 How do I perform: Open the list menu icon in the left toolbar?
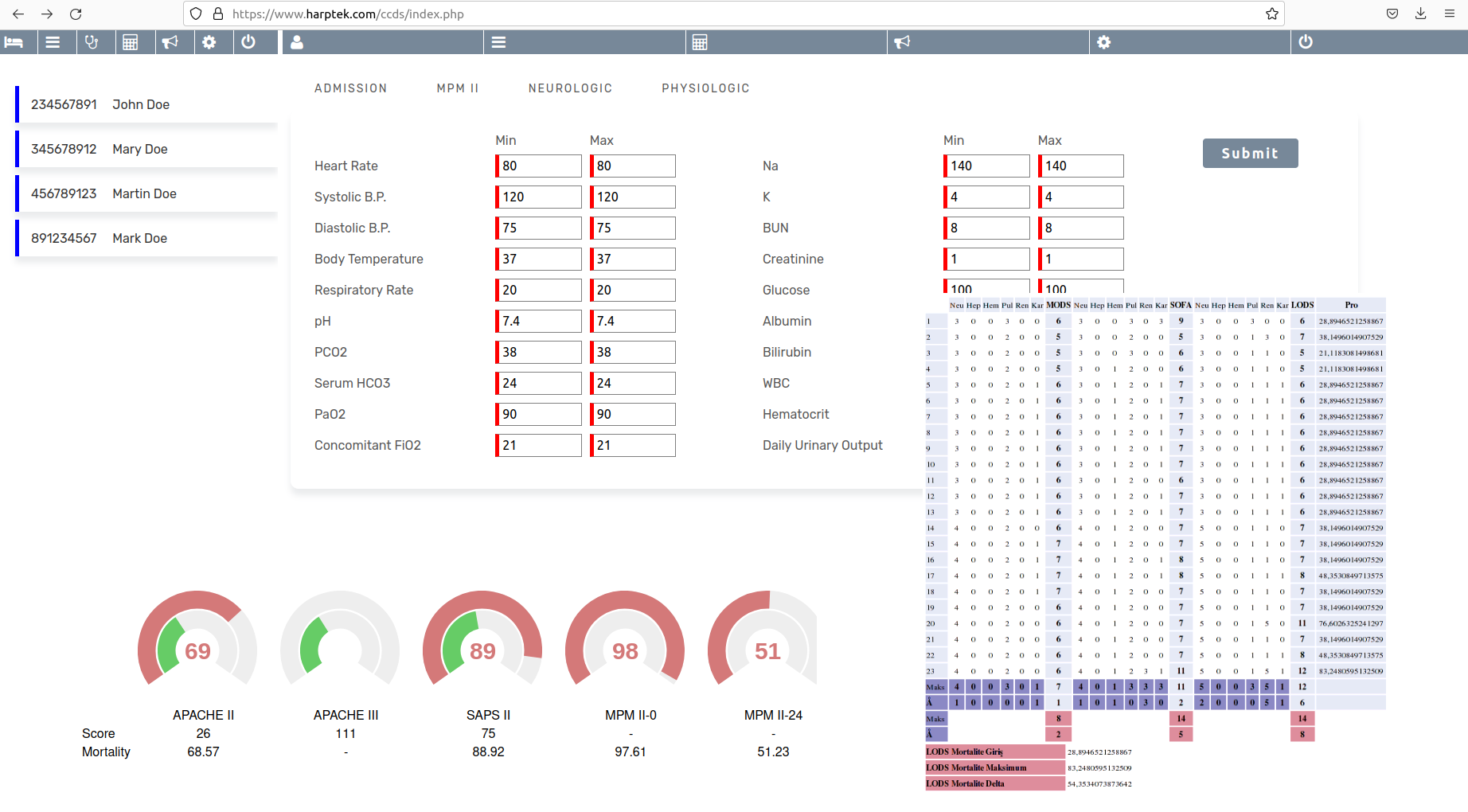coord(53,42)
